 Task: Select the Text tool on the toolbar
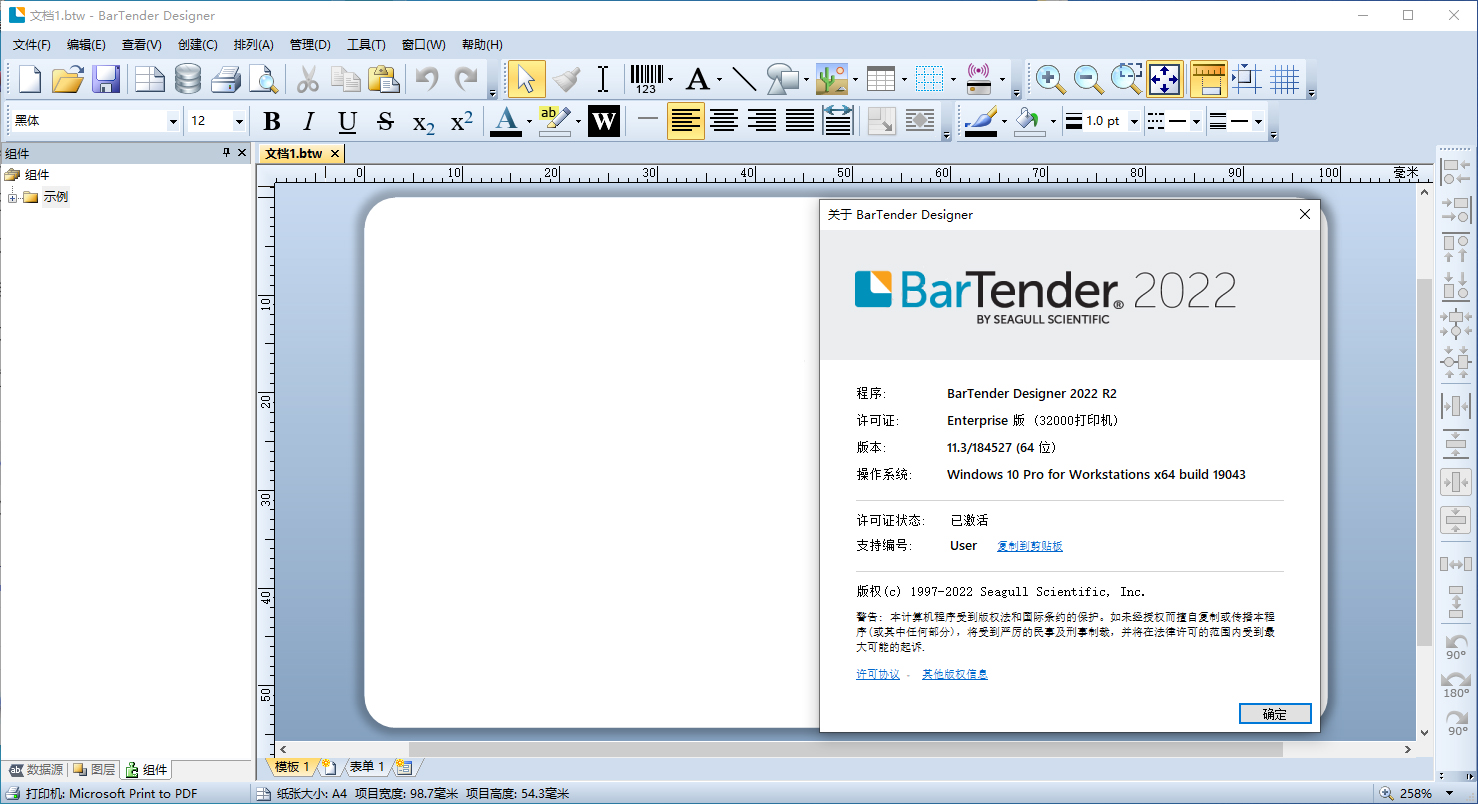pos(697,78)
